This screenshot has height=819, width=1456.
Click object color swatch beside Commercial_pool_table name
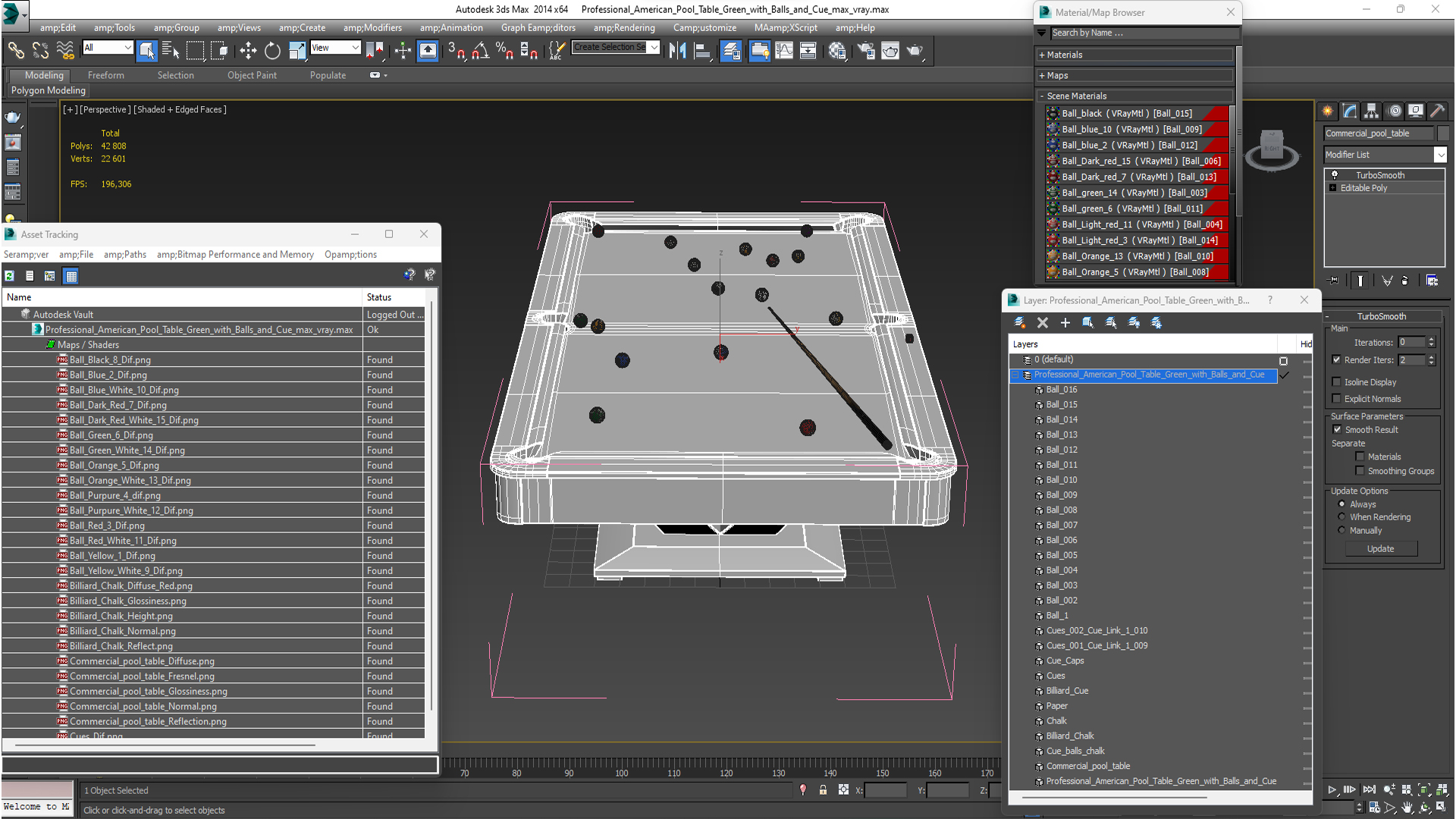tap(1443, 133)
